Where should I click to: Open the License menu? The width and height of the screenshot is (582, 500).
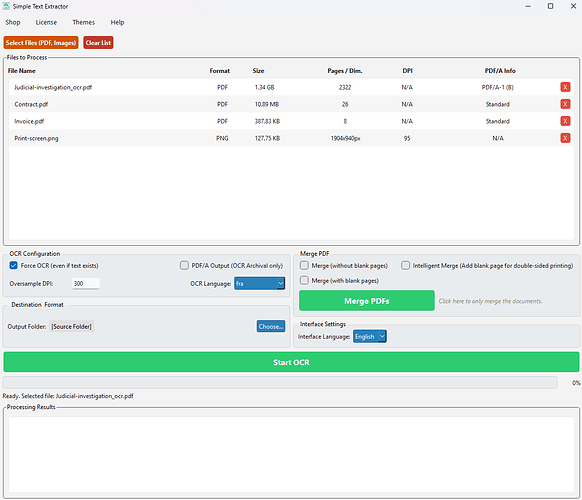[46, 22]
